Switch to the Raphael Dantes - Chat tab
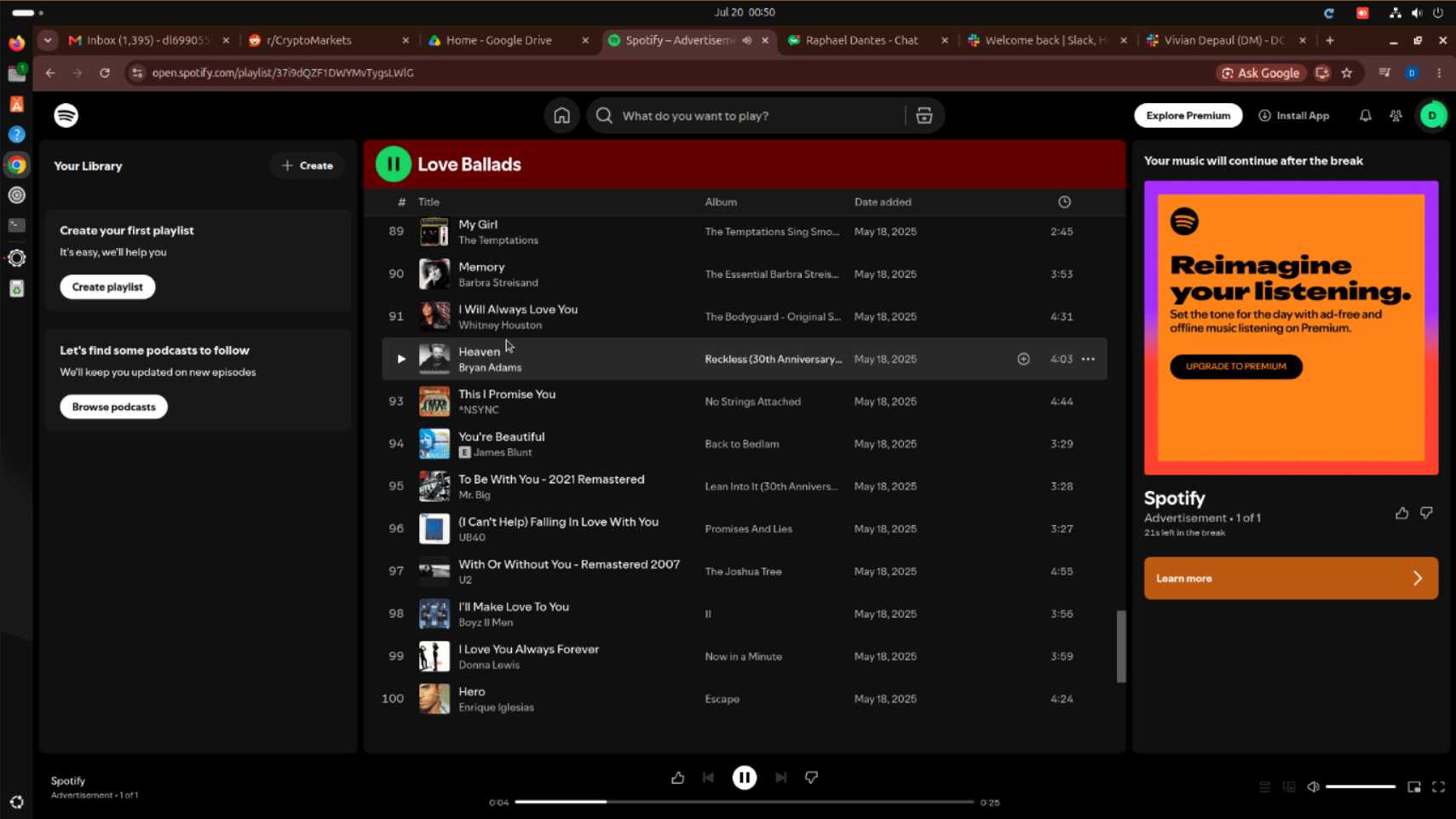The image size is (1456, 819). point(867,40)
